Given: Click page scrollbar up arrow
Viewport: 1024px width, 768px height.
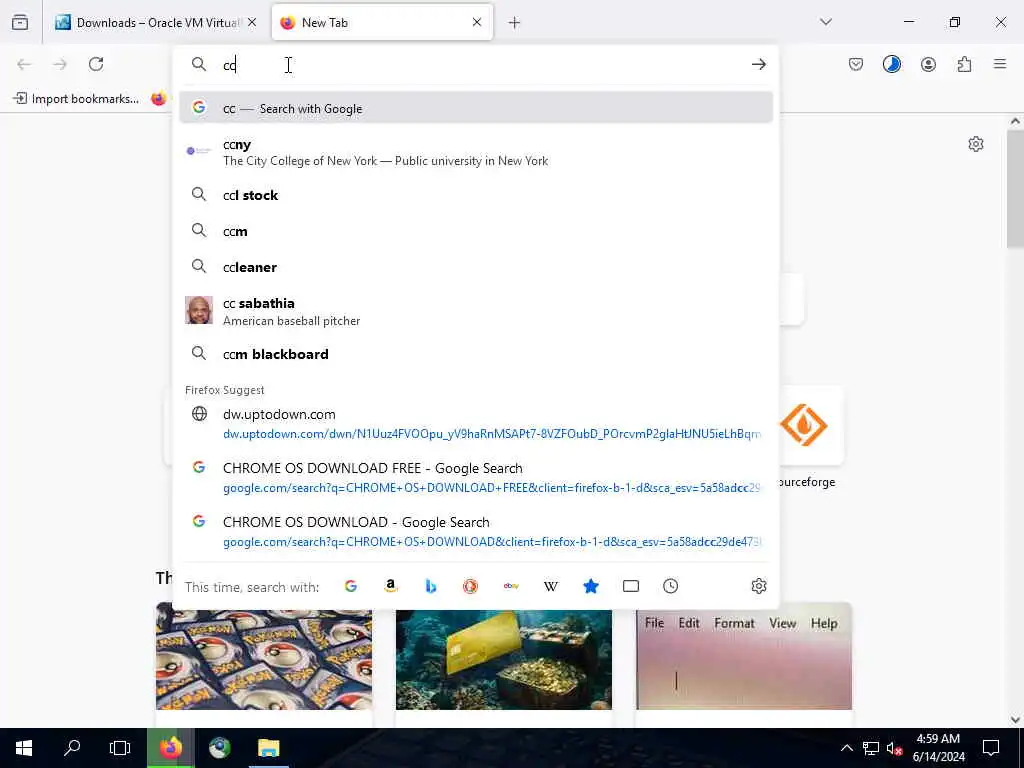Looking at the screenshot, I should (x=1015, y=121).
